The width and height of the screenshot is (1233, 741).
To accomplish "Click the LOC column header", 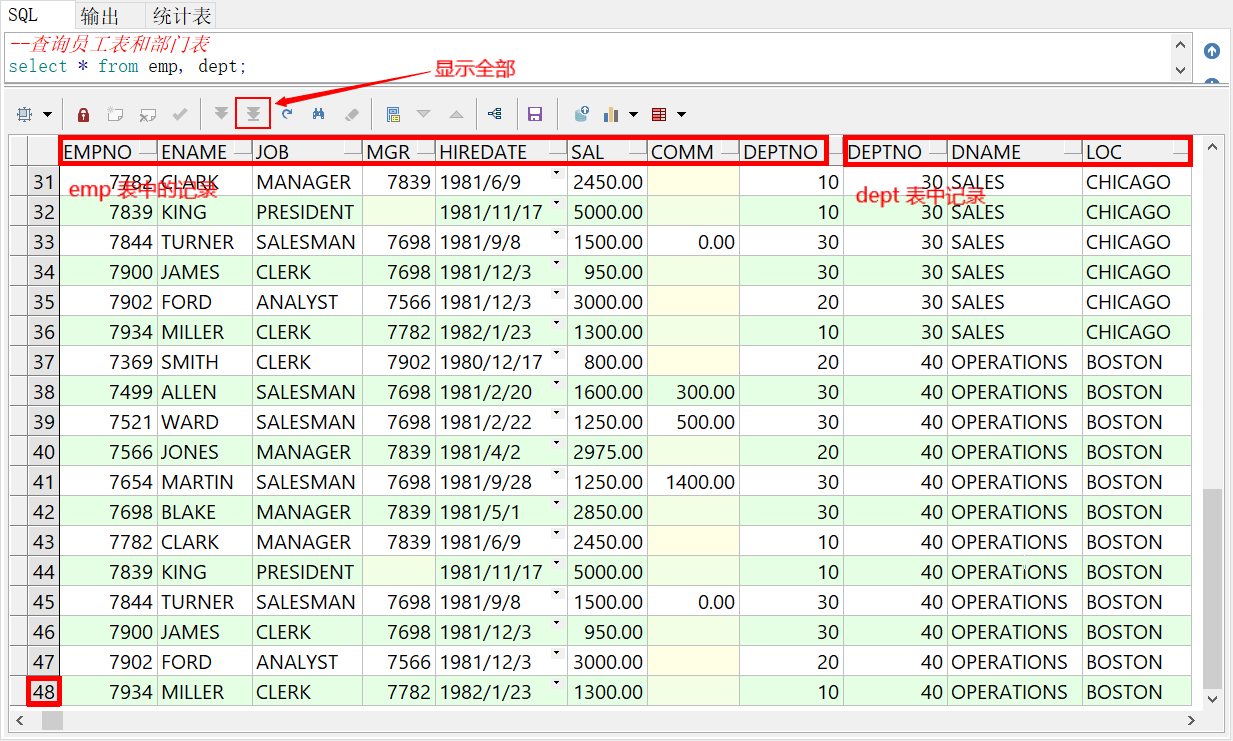I will (1137, 152).
